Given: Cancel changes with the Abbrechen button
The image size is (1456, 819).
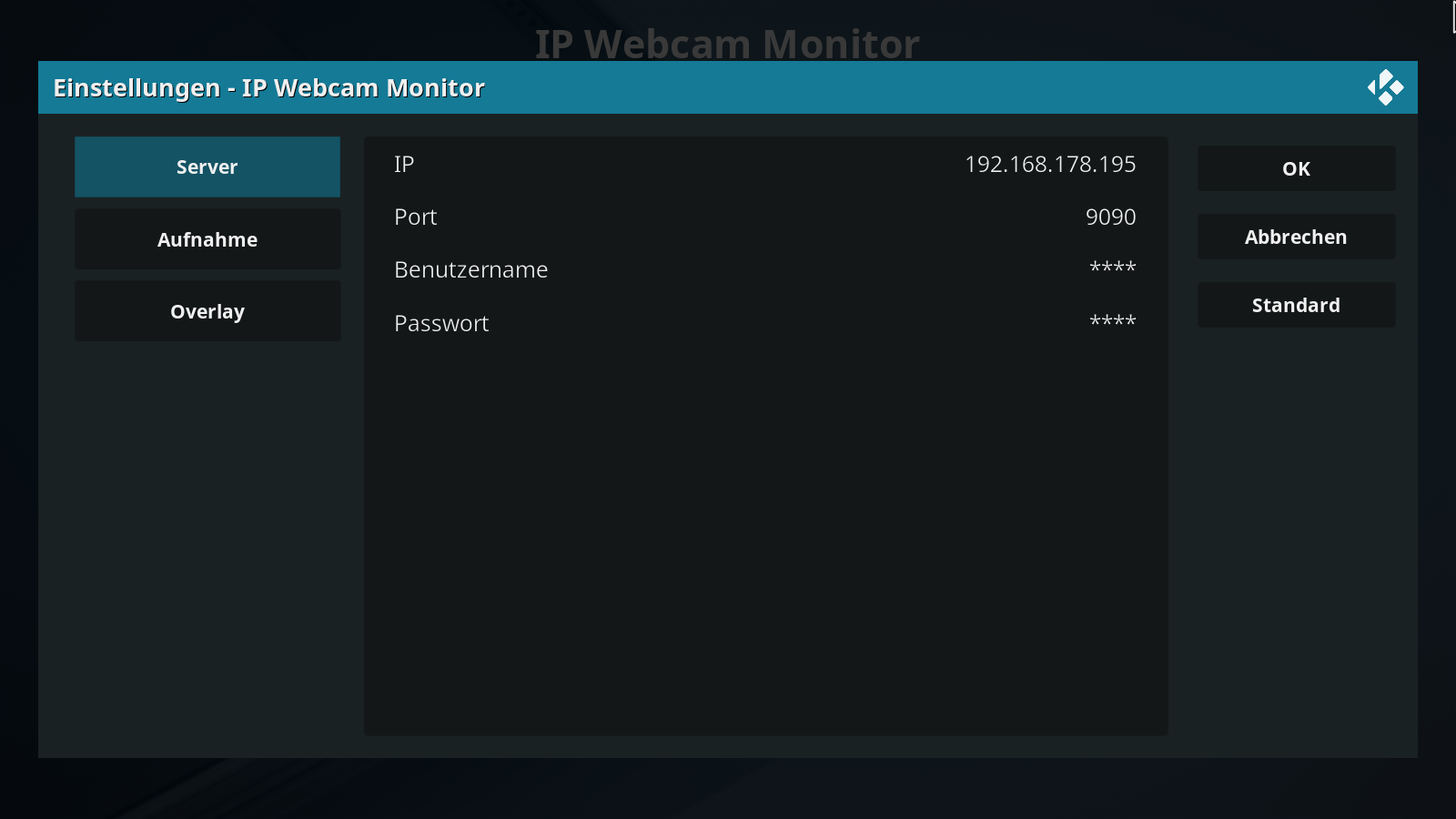Looking at the screenshot, I should [1296, 237].
